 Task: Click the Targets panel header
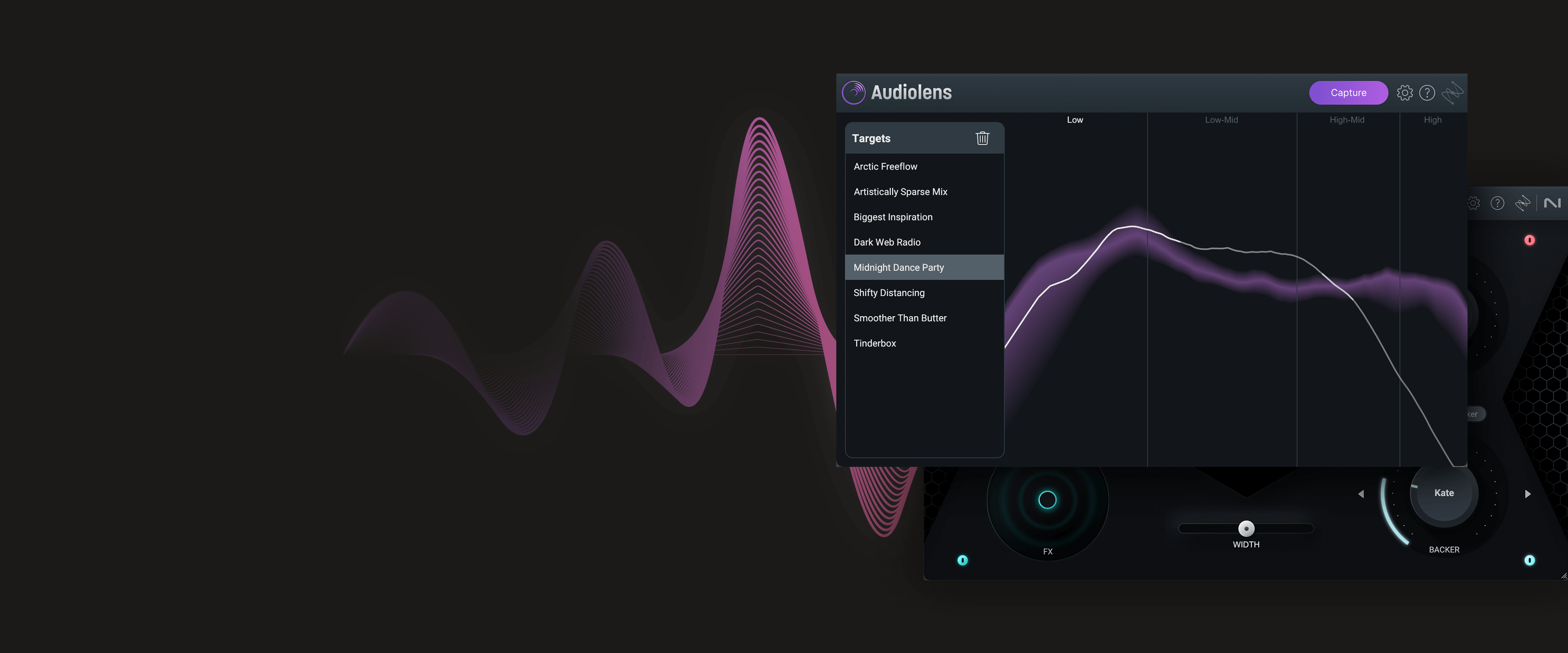[924, 138]
